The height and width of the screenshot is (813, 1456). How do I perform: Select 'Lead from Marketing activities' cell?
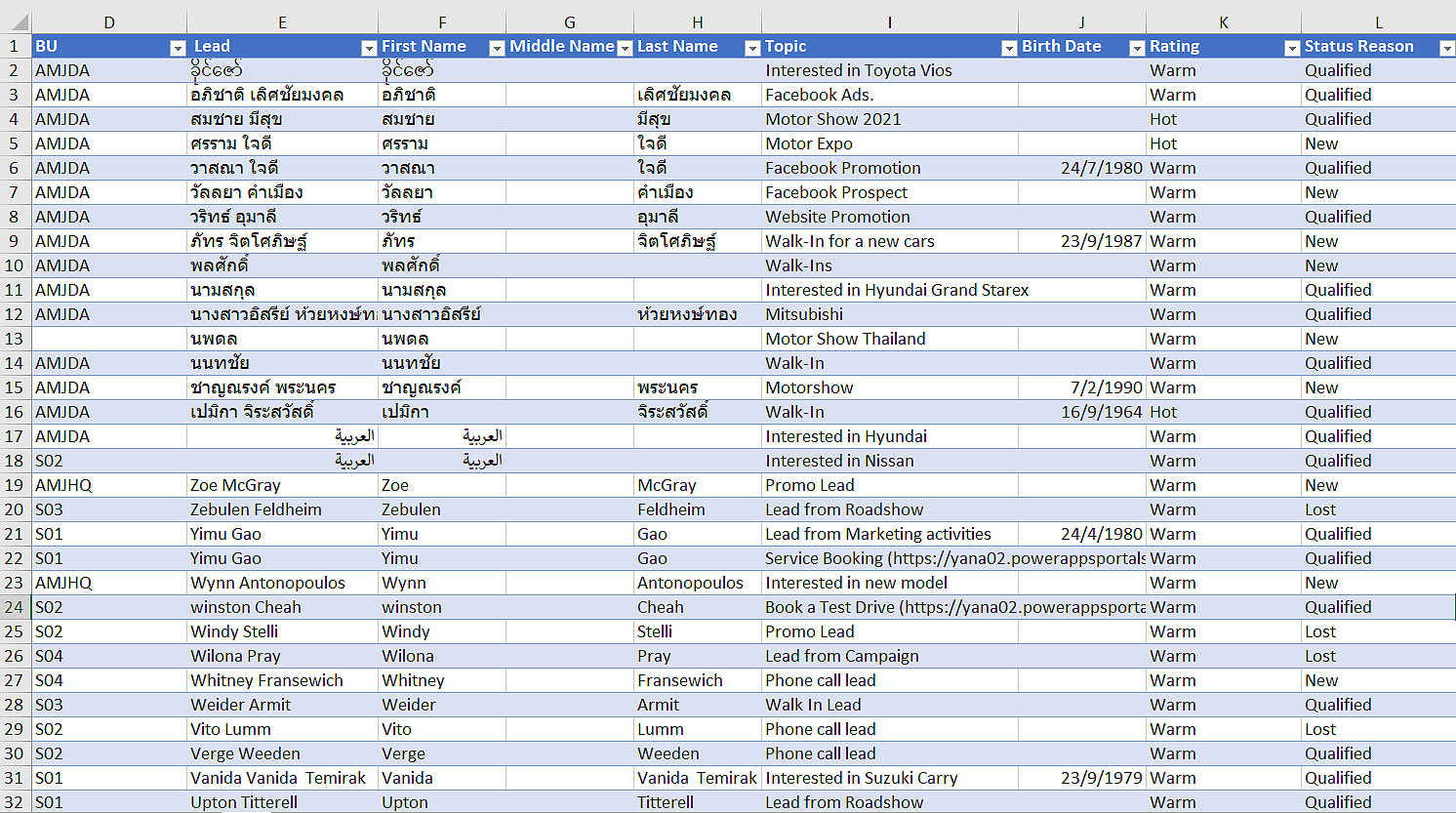(889, 534)
